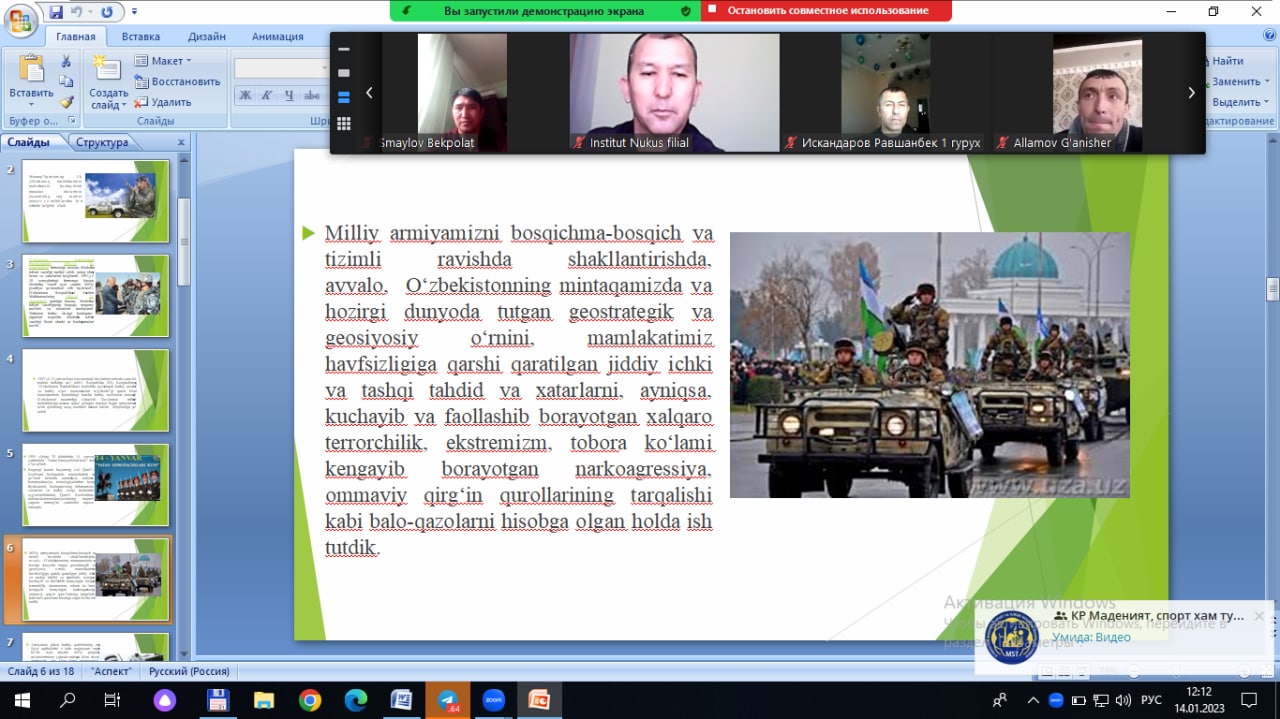Select Allamov G'anisher video tile
The width and height of the screenshot is (1280, 719).
click(x=1098, y=92)
